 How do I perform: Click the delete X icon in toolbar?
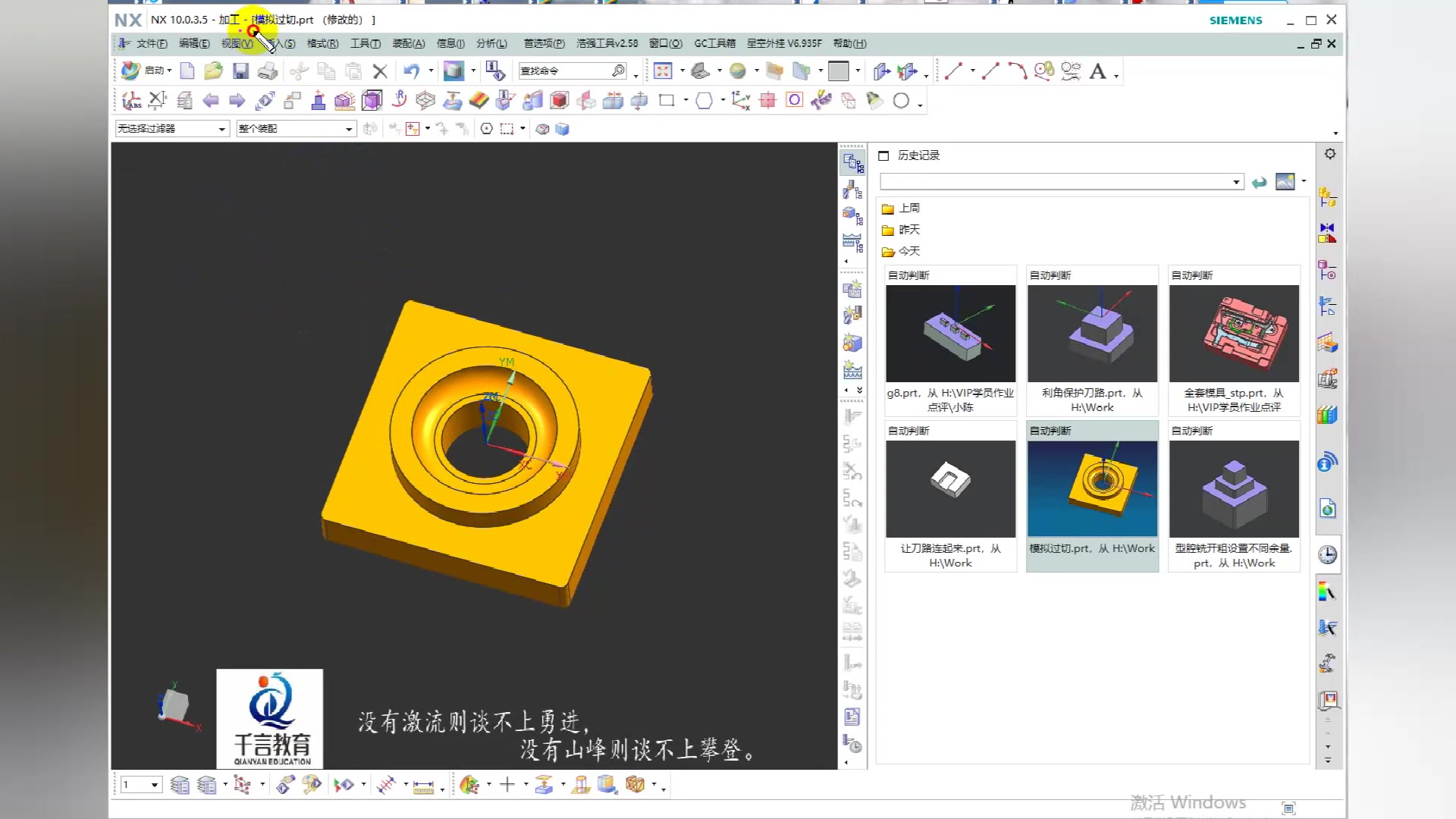380,71
